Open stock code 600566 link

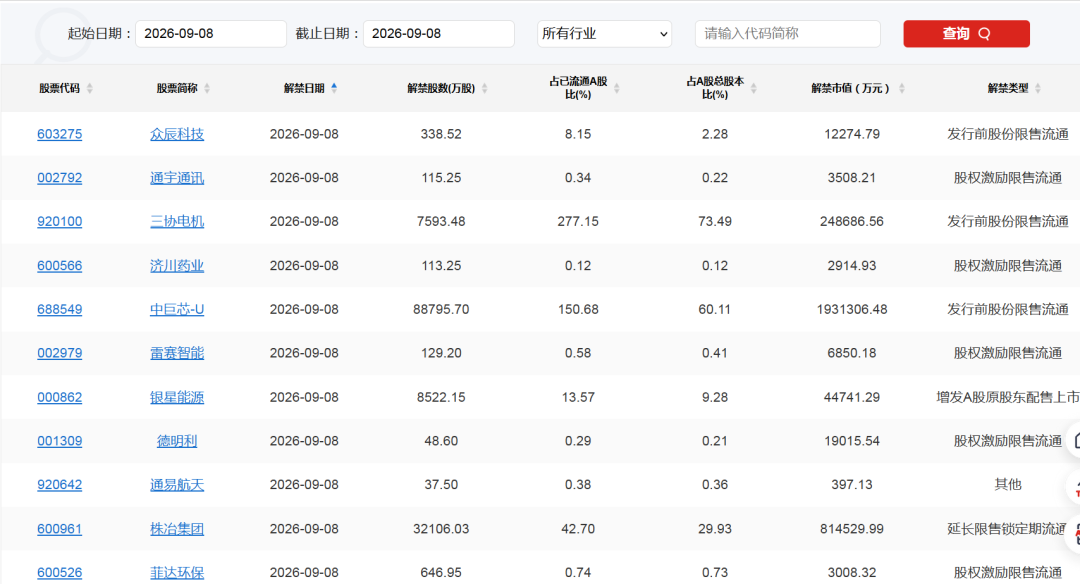59,266
